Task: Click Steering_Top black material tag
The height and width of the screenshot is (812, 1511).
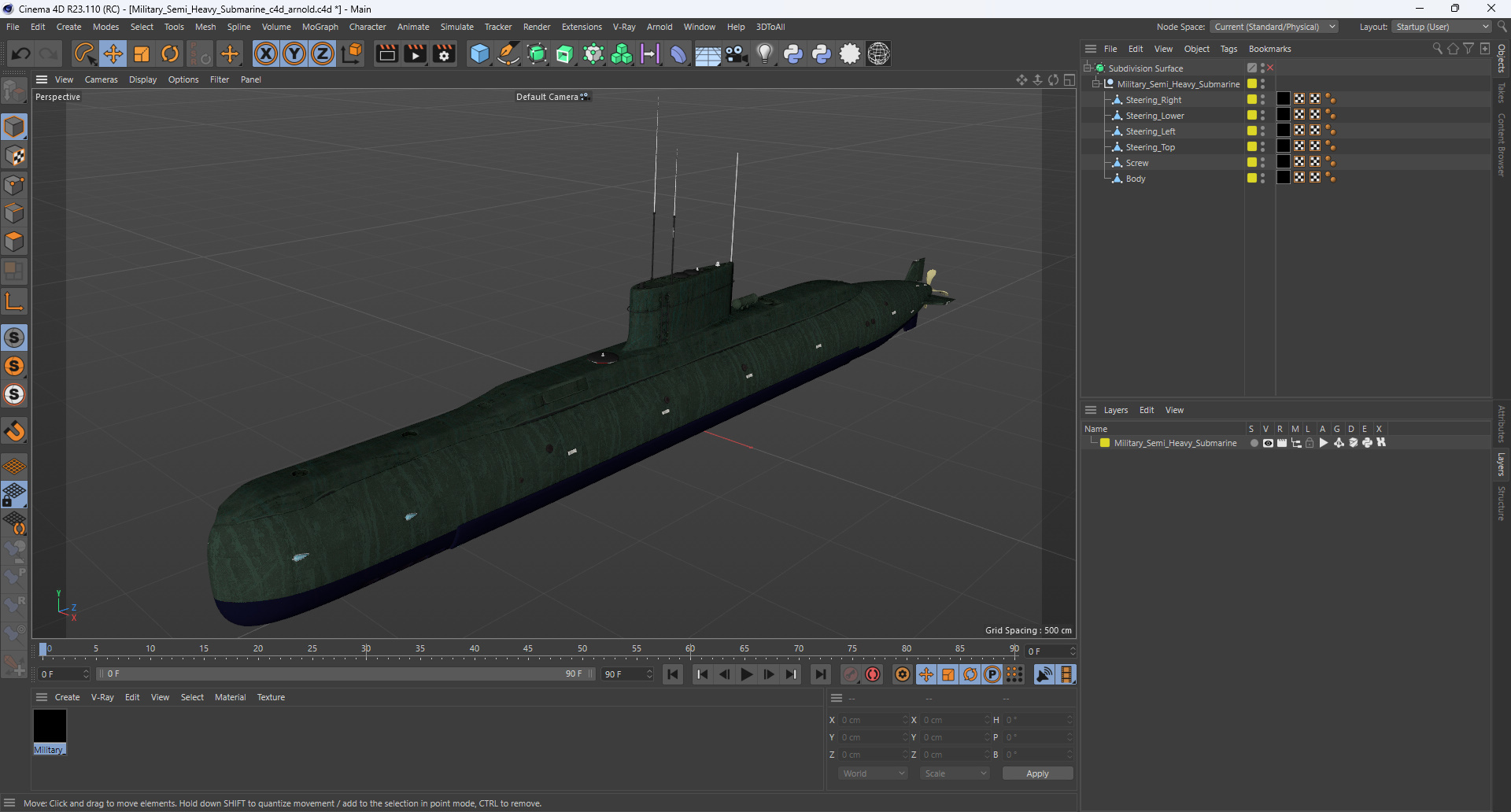Action: tap(1284, 146)
